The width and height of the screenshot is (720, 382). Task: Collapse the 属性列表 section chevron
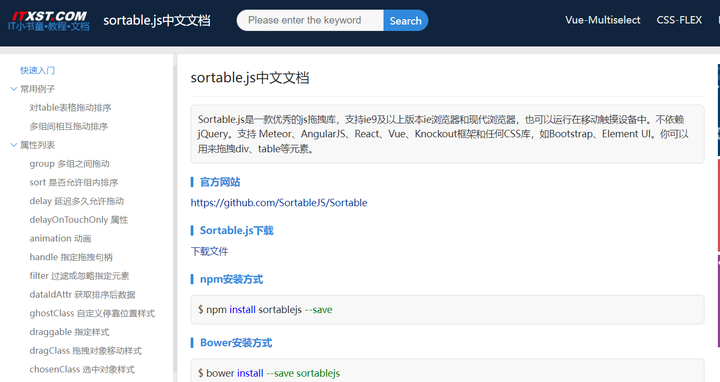[14, 145]
